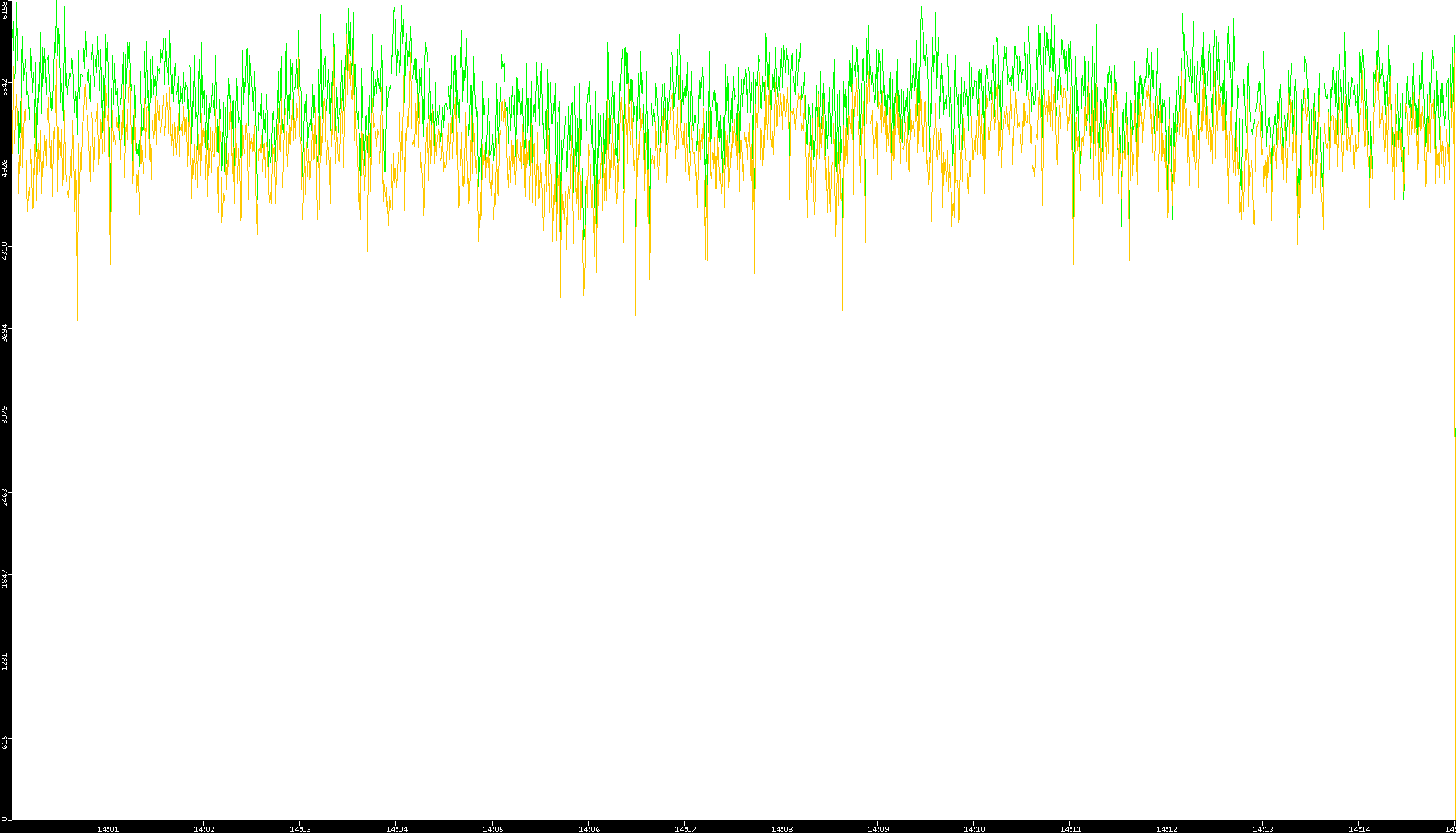Click the 5542 value axis label
The height and width of the screenshot is (833, 1456).
[x=6, y=87]
